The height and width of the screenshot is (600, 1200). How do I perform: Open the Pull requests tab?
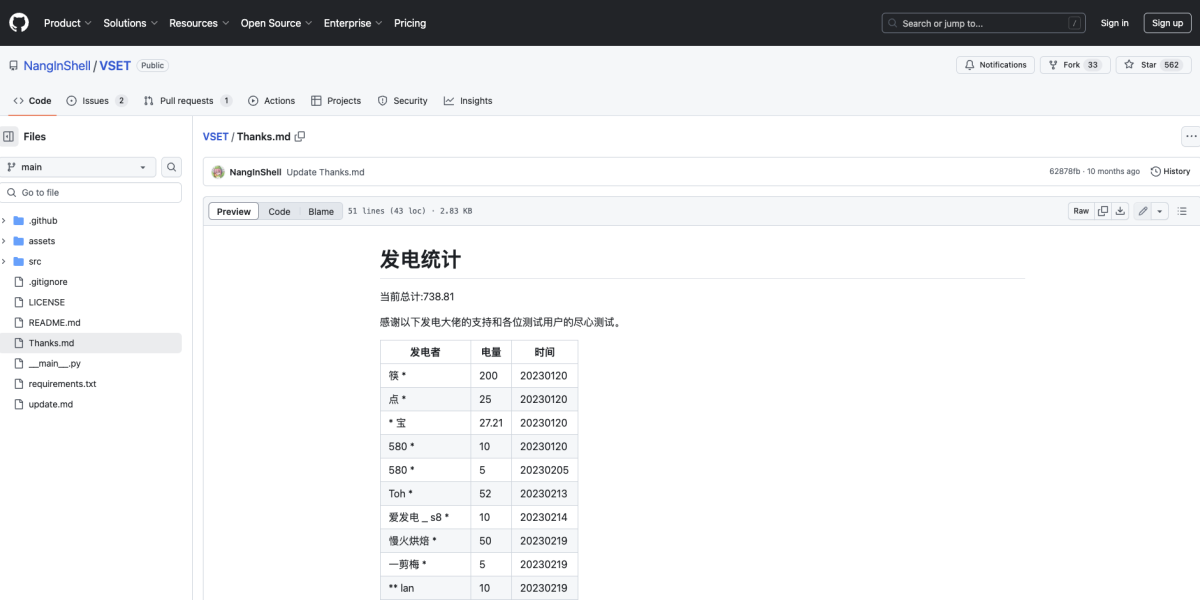tap(186, 100)
